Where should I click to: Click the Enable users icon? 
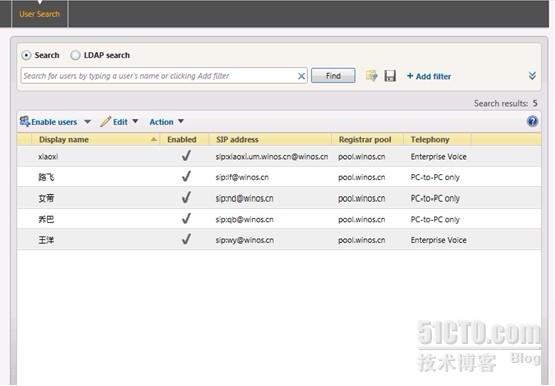24,121
